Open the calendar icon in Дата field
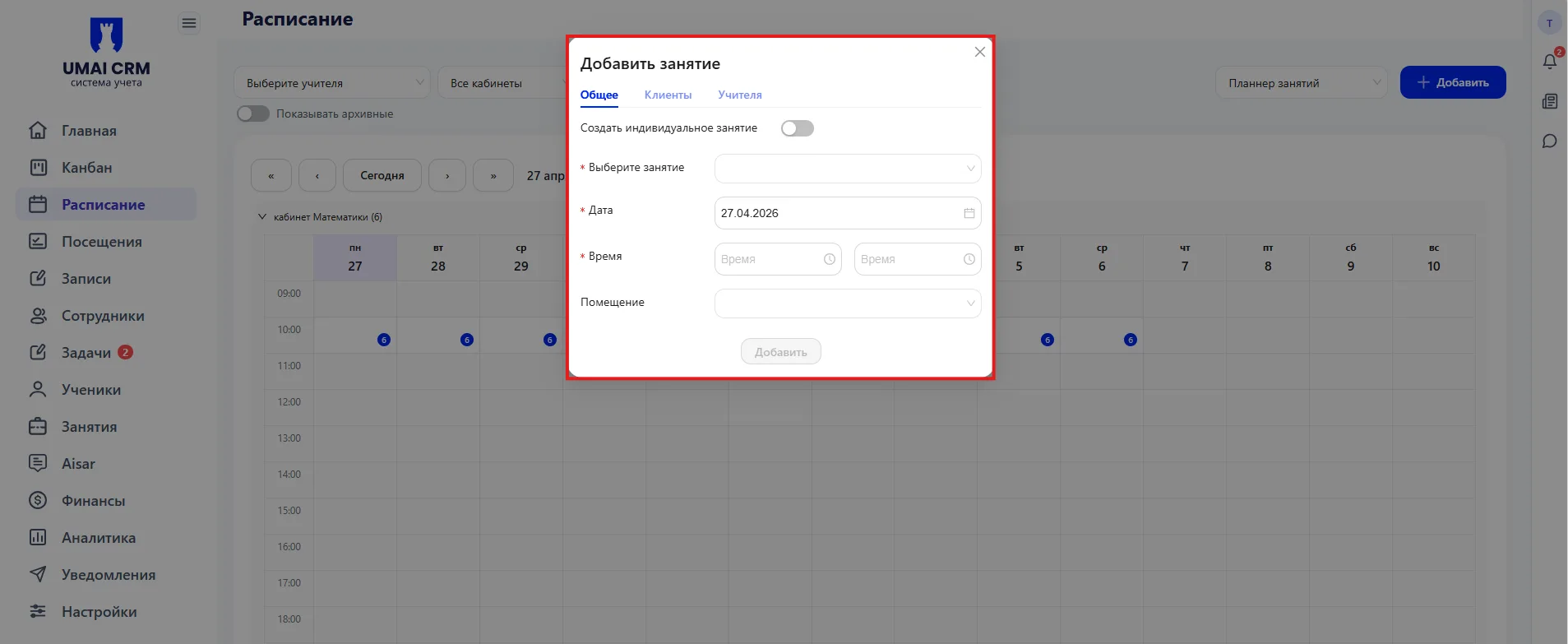The image size is (1568, 644). tap(969, 213)
